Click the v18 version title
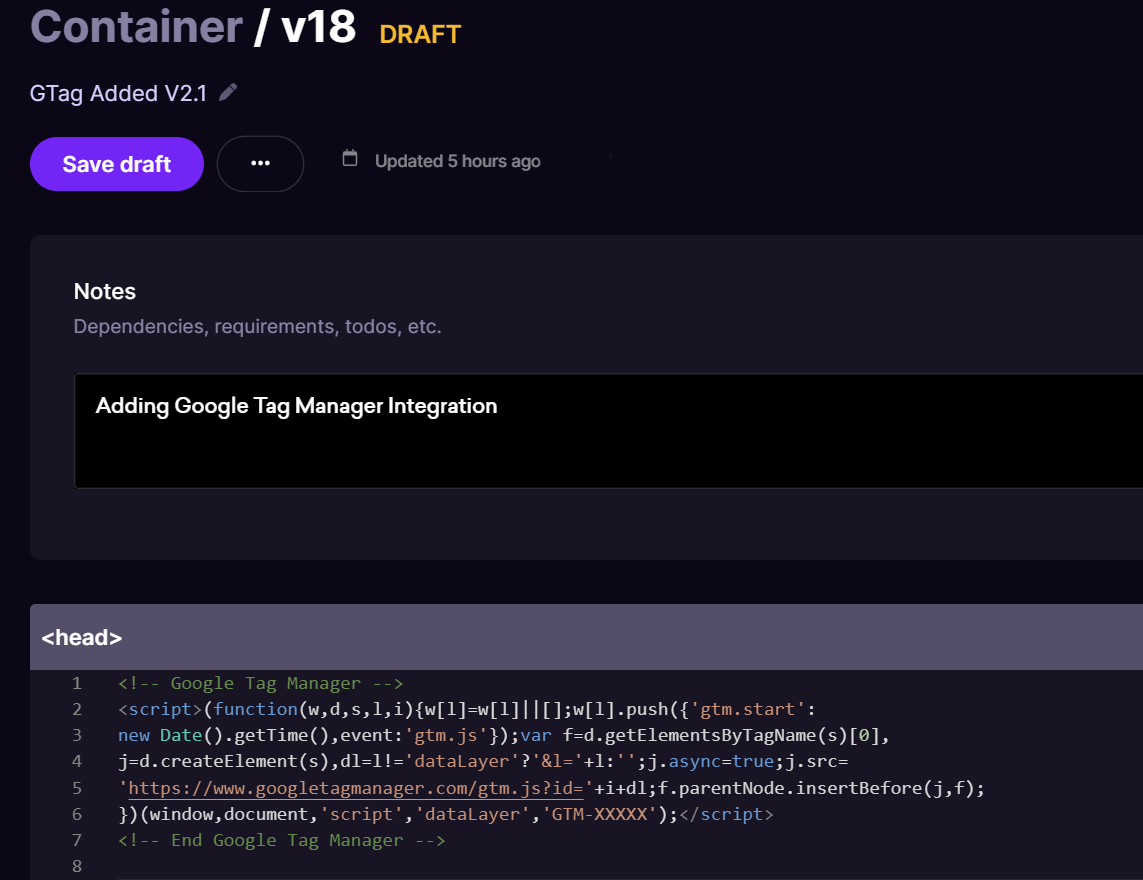 319,27
